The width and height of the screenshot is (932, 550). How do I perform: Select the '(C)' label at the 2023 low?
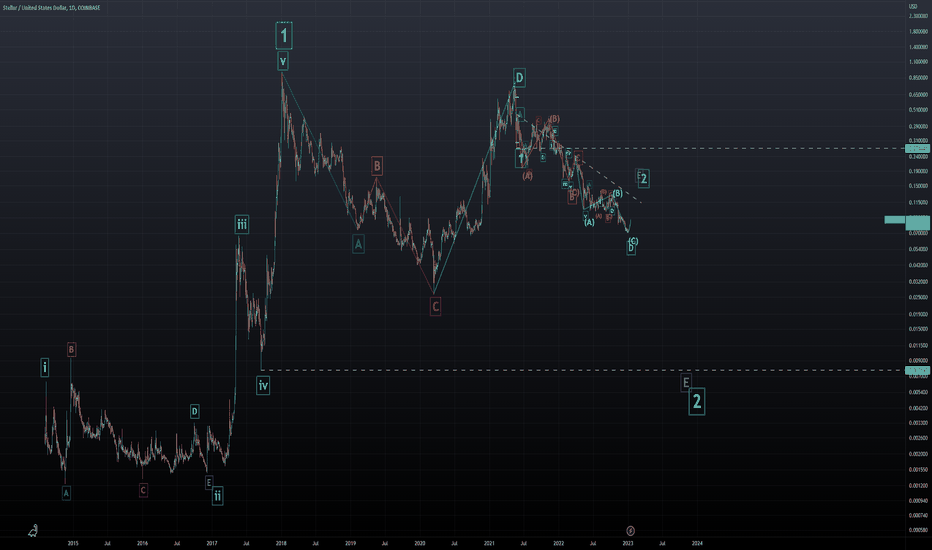633,241
